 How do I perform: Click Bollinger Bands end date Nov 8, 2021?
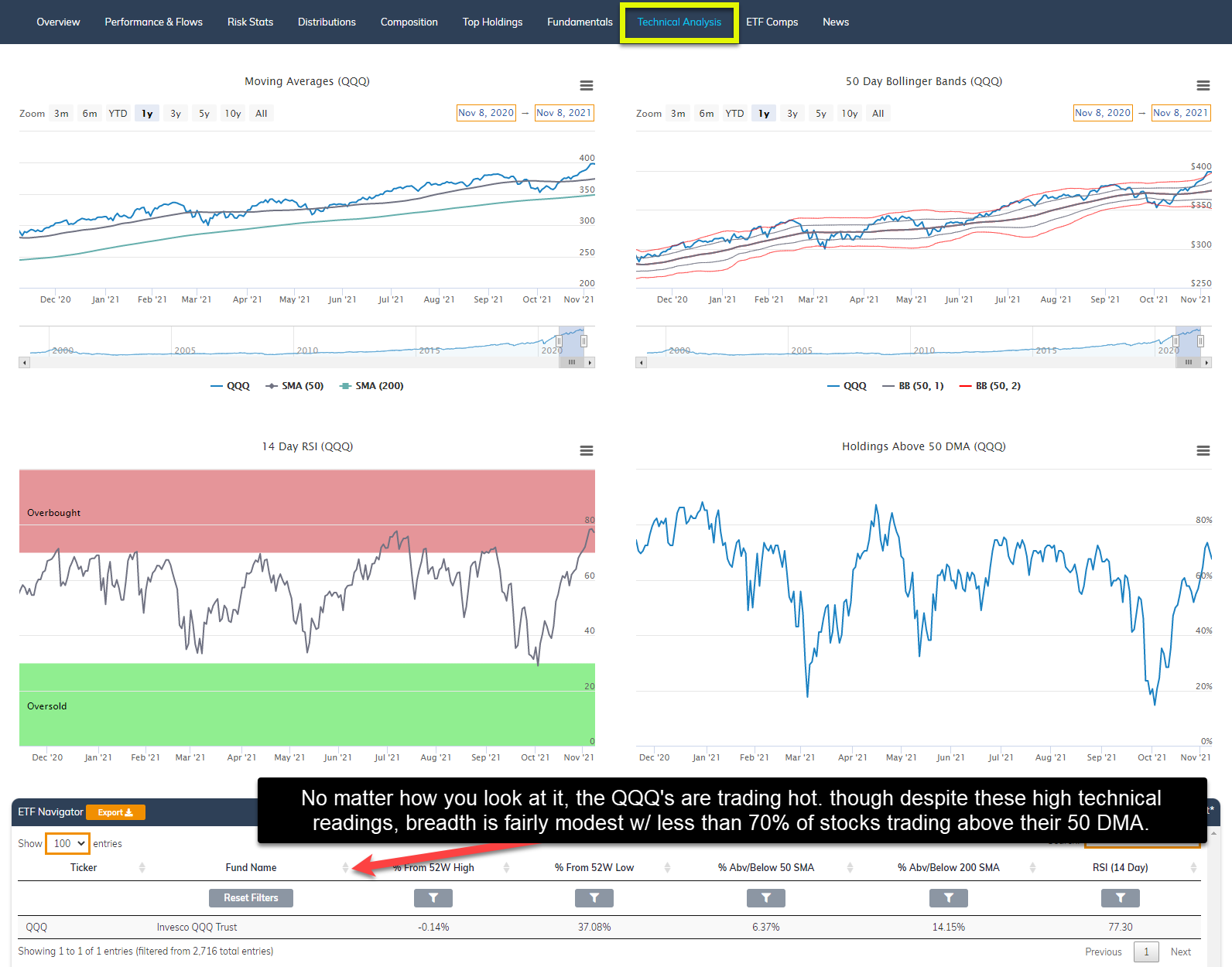pos(1181,113)
